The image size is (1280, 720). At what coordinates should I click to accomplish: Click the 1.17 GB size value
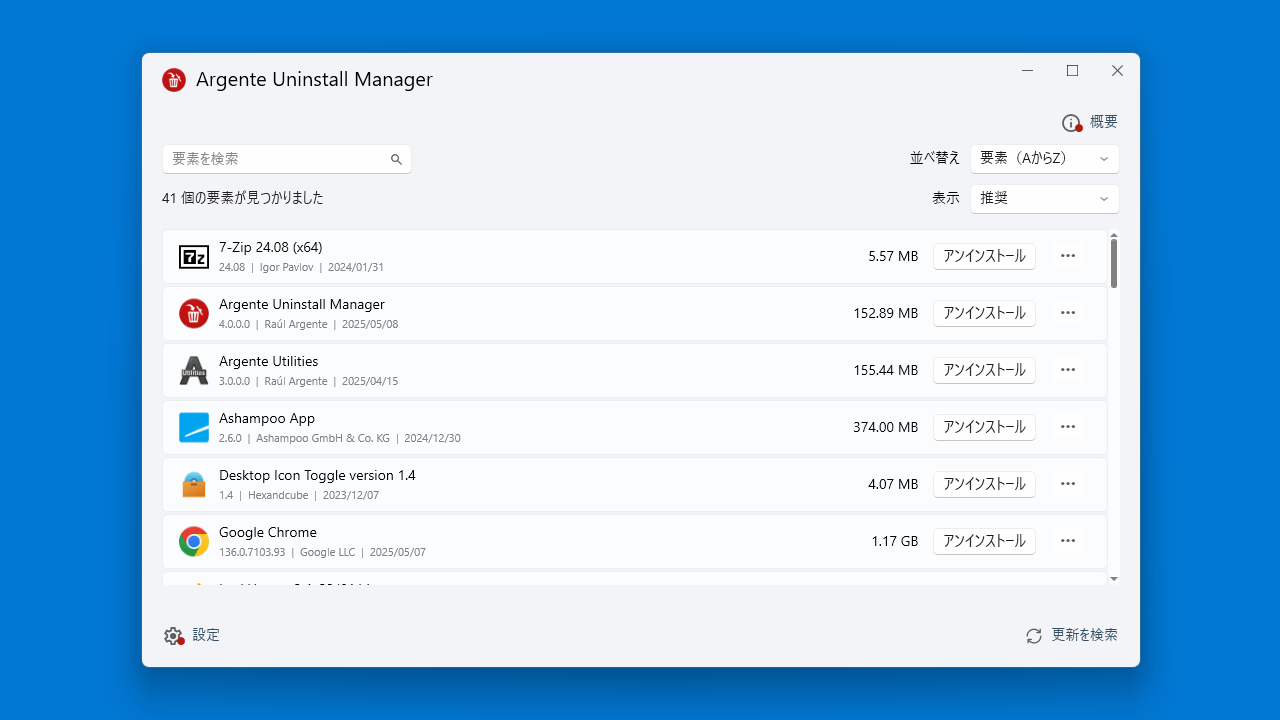894,541
